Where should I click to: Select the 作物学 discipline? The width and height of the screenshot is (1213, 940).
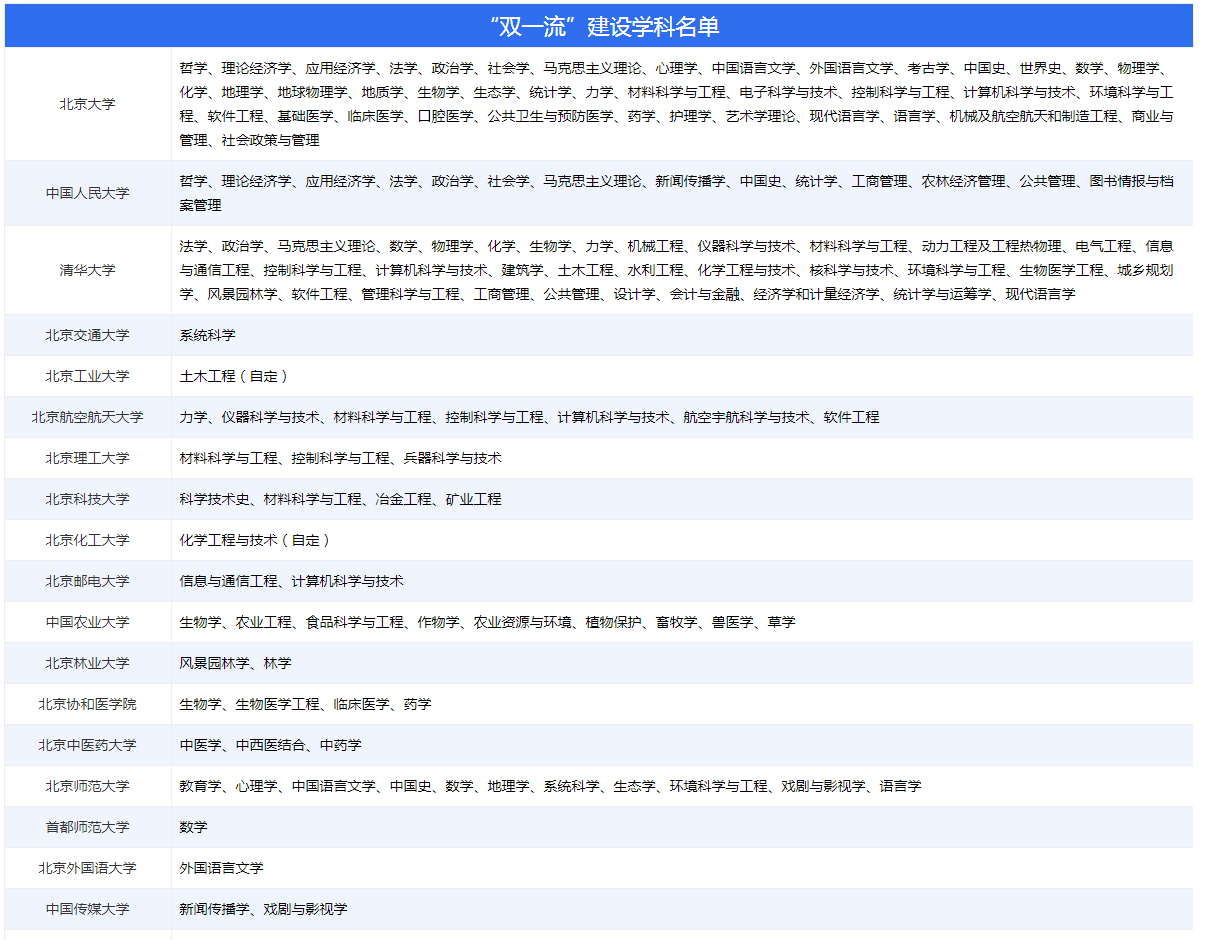(439, 622)
